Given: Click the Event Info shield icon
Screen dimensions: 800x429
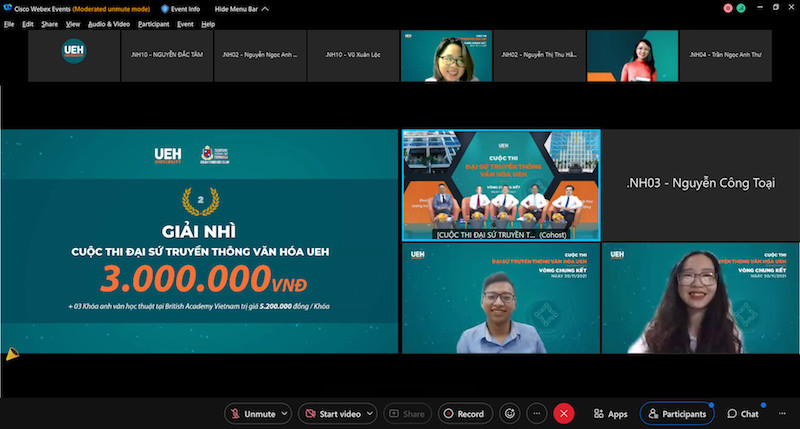Looking at the screenshot, I should 165,8.
